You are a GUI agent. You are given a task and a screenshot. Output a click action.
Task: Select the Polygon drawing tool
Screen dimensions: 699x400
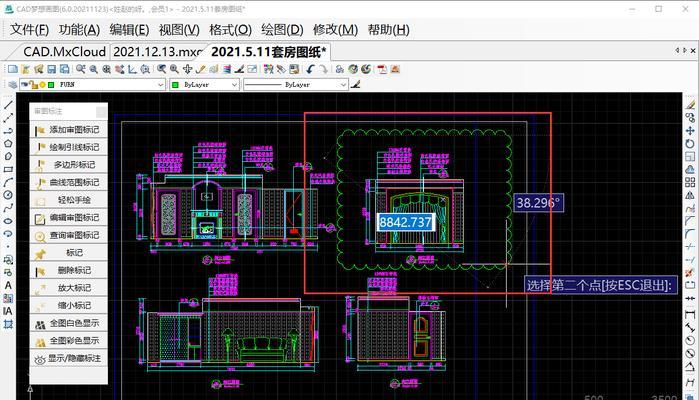pos(8,144)
